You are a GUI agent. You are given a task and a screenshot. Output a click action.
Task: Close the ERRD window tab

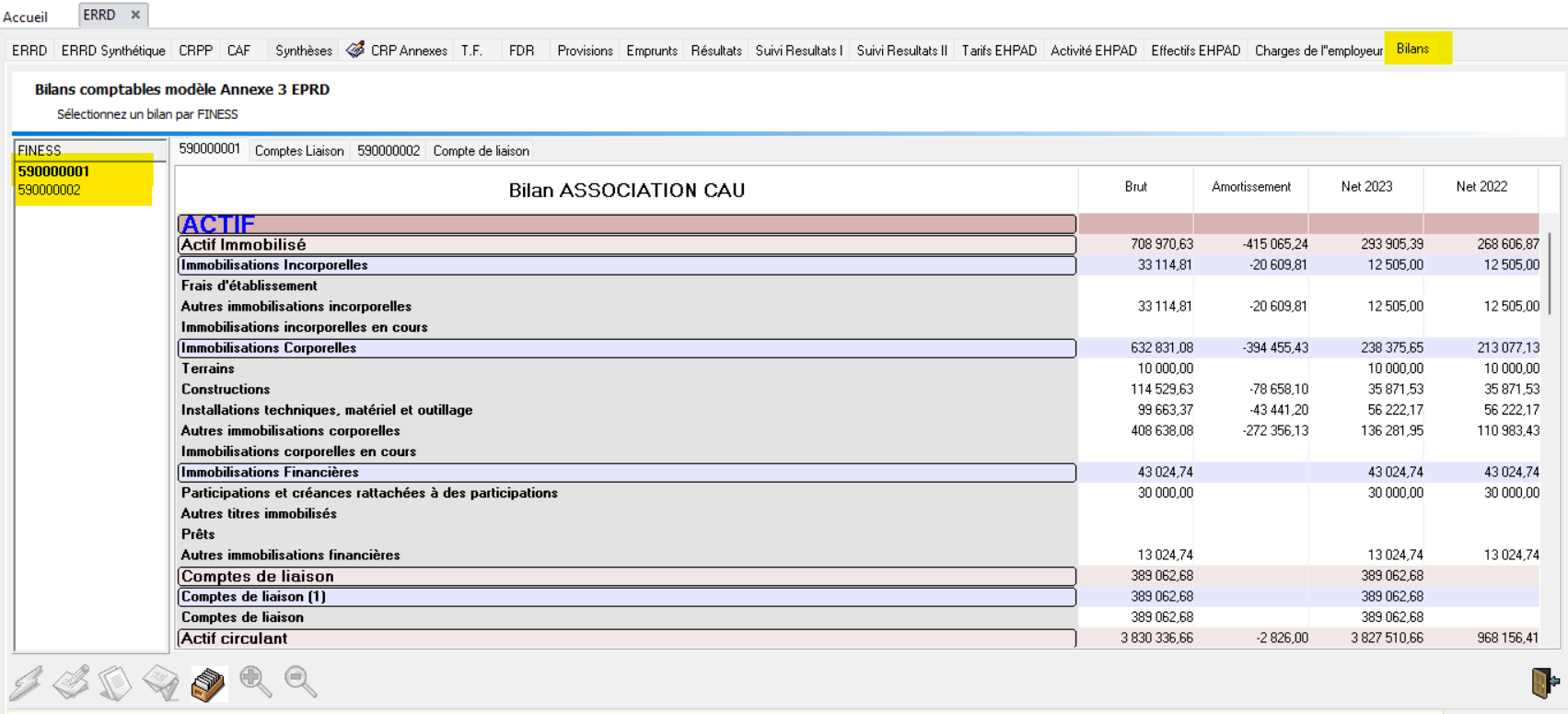pyautogui.click(x=135, y=15)
